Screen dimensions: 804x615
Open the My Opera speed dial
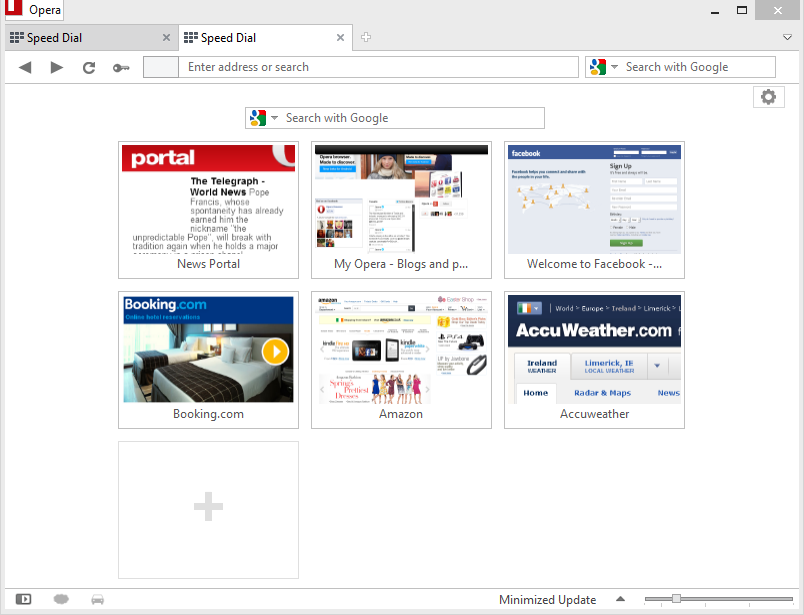[x=401, y=210]
